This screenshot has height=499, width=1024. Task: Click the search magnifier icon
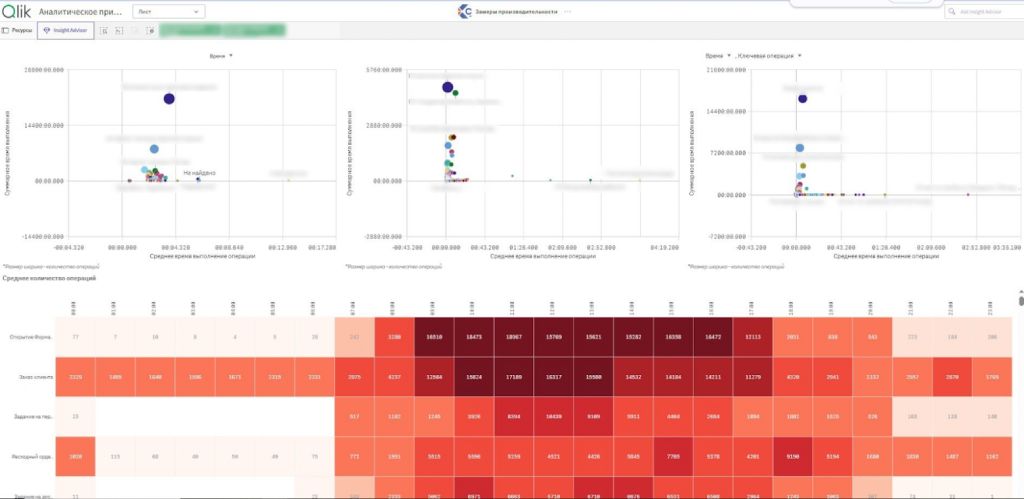pos(951,11)
